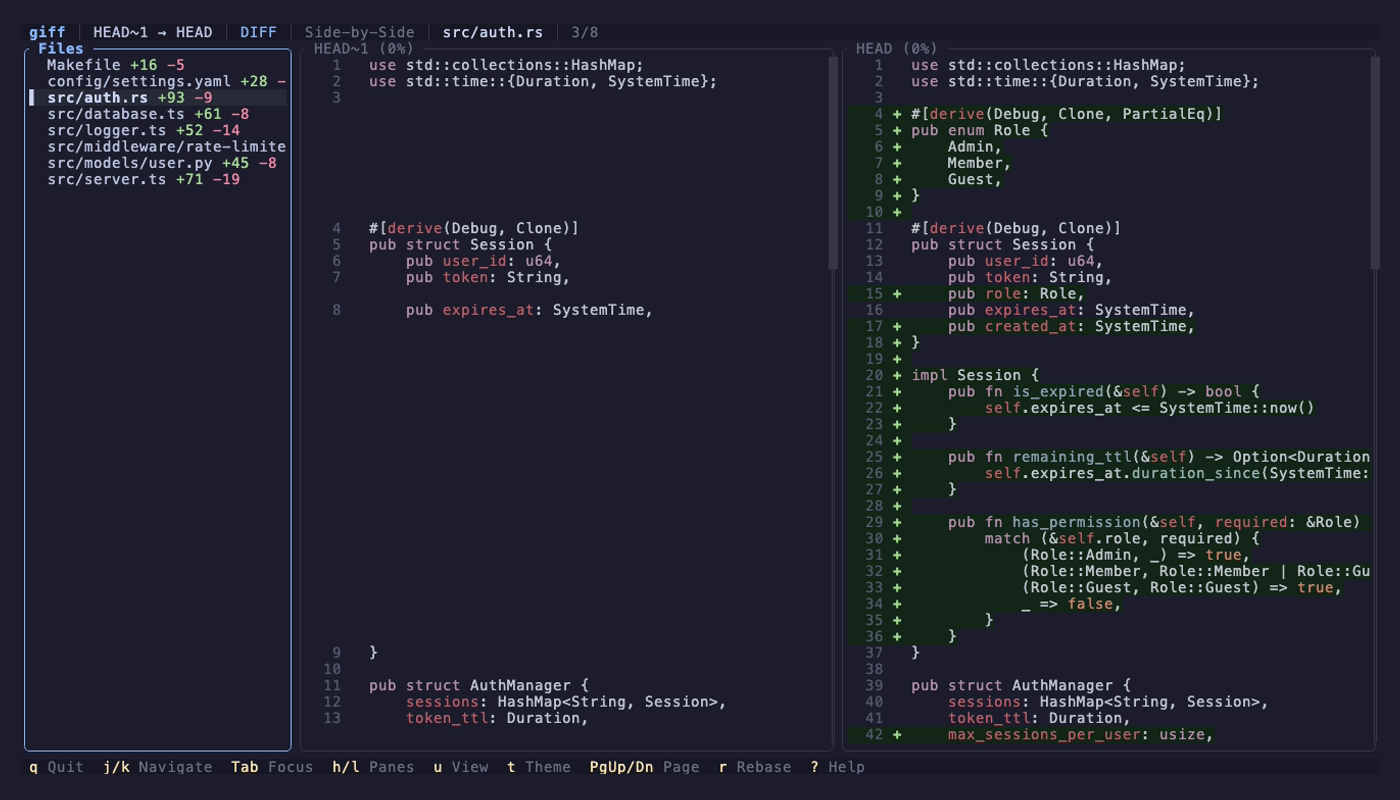Click the 'pub fn remaining_ttl' line
The width and height of the screenshot is (1400, 800).
click(x=1159, y=456)
